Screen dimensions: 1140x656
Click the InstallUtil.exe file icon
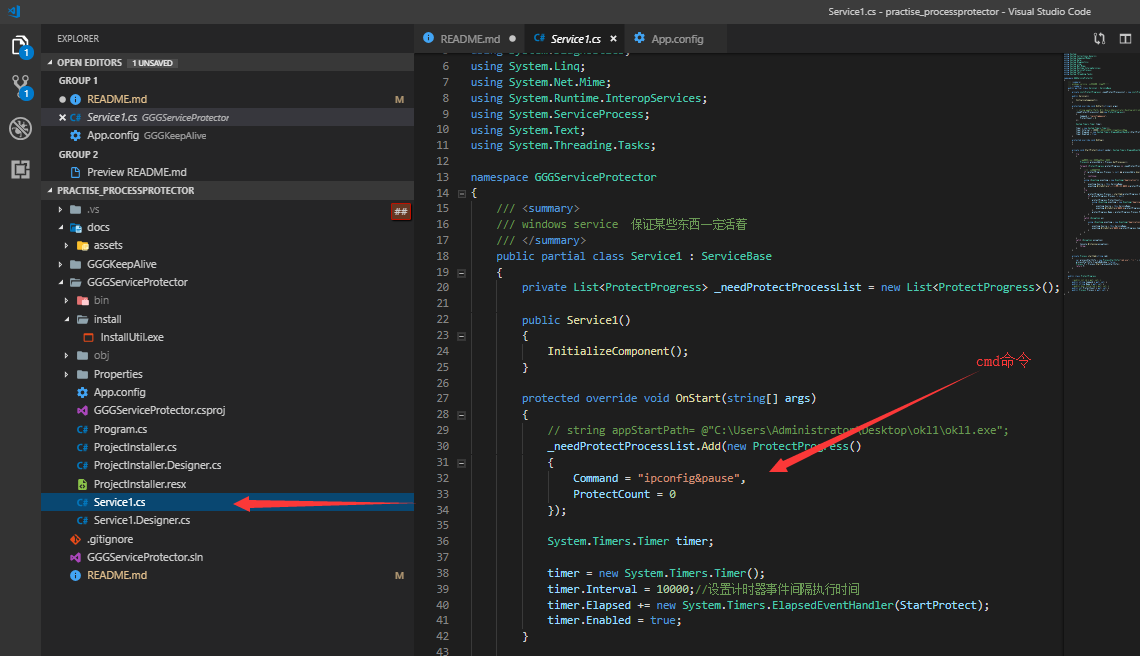pos(89,337)
